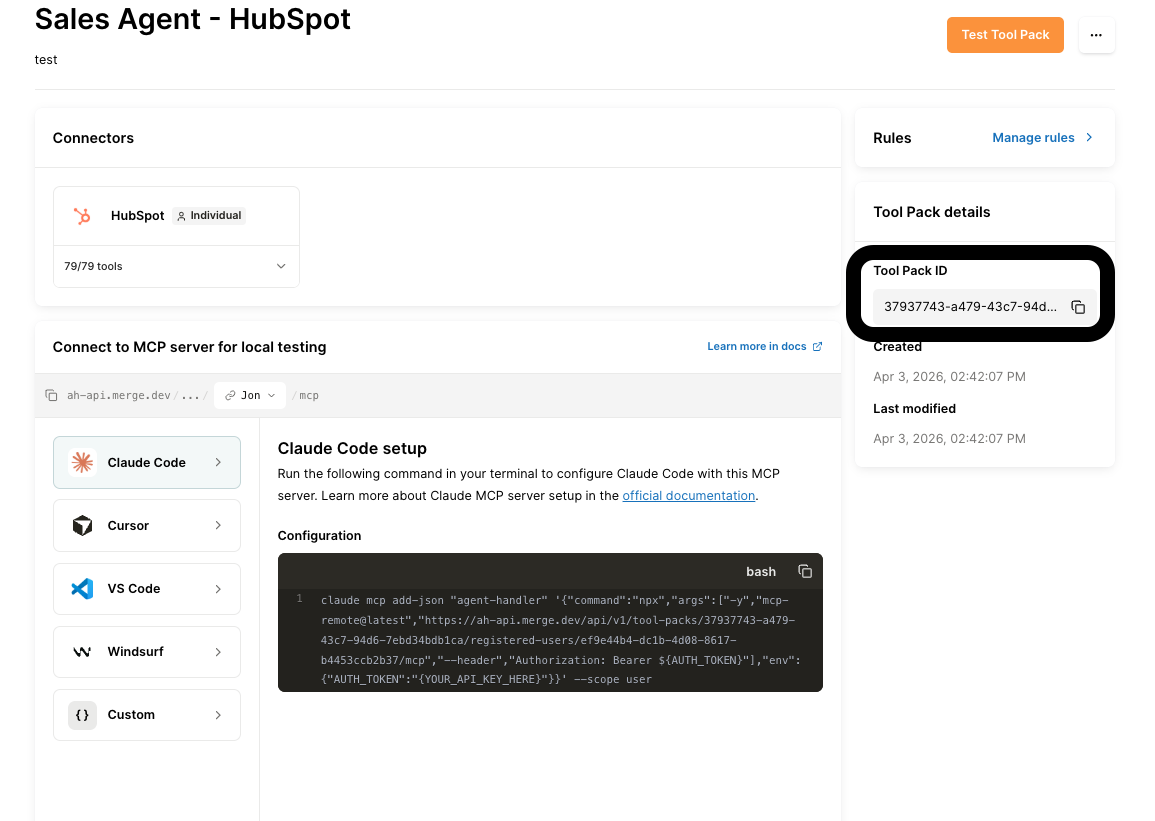Click the VS Code logo icon
The width and height of the screenshot is (1155, 821).
(x=82, y=589)
